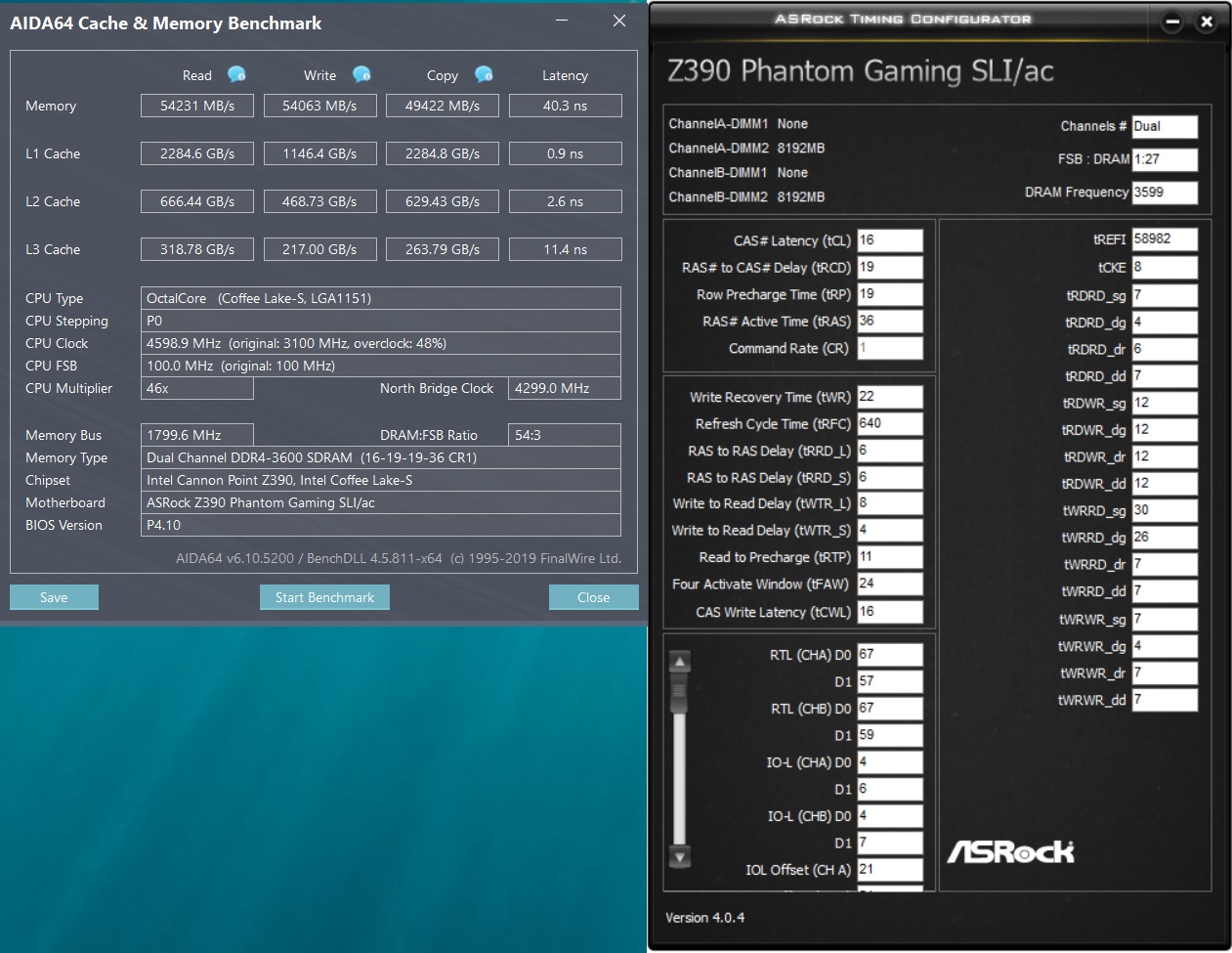
Task: Click the CPU Type field OctalCore
Action: pos(381,298)
